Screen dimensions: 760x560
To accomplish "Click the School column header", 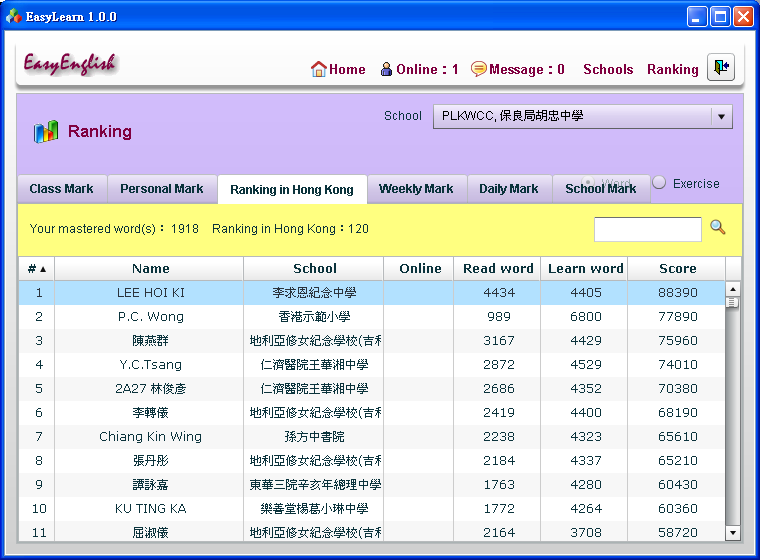I will (315, 269).
